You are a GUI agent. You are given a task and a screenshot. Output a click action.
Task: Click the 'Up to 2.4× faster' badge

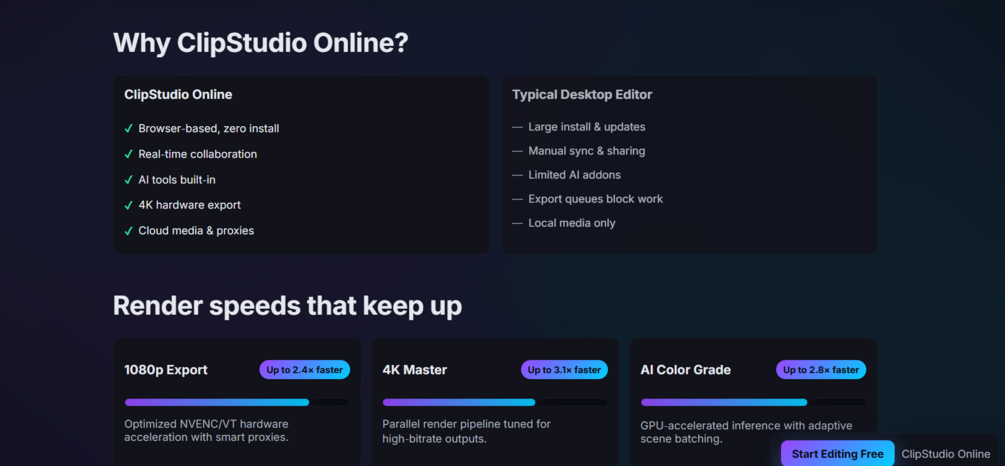click(x=304, y=370)
